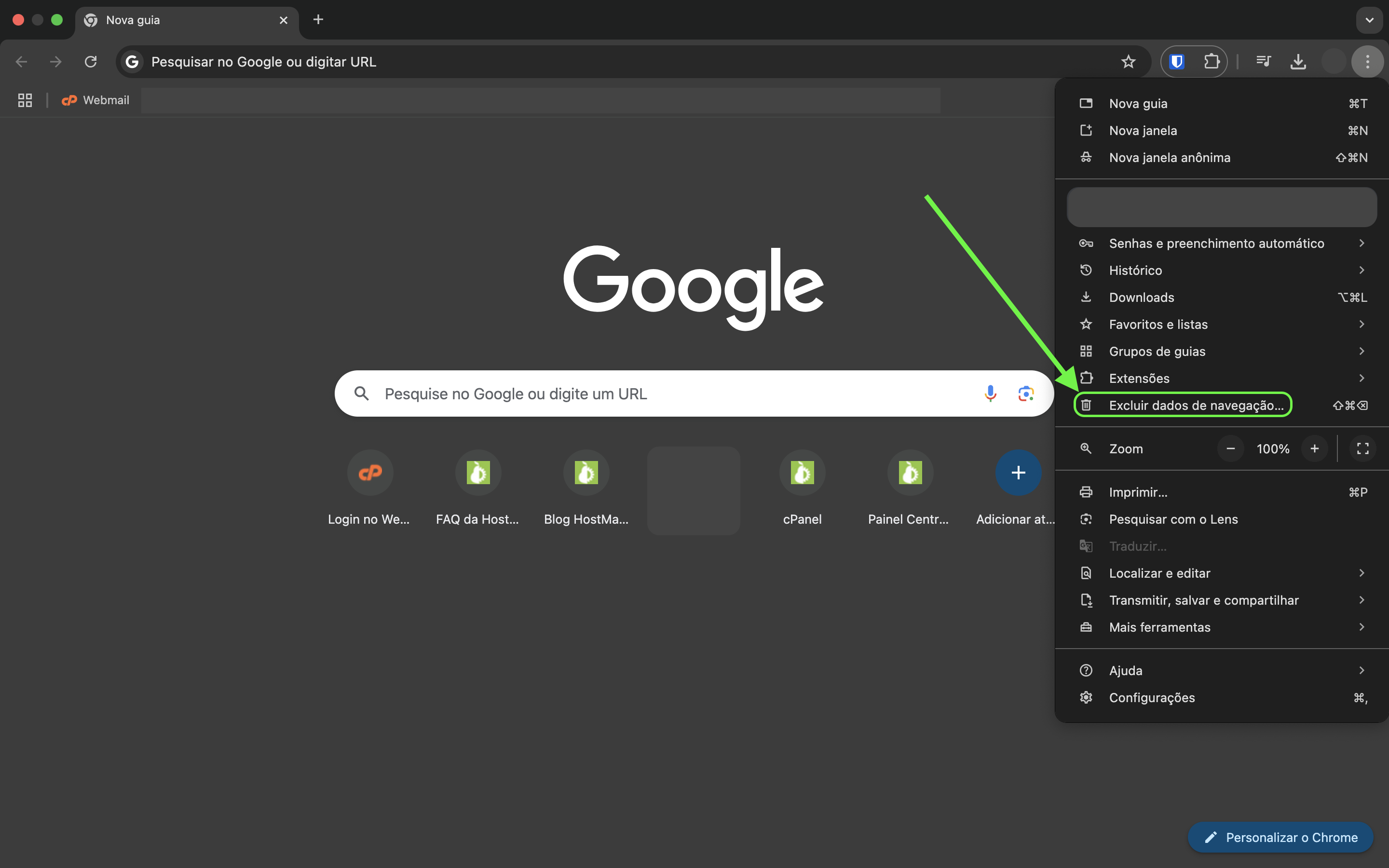Close the Nova guia tab

(284, 20)
